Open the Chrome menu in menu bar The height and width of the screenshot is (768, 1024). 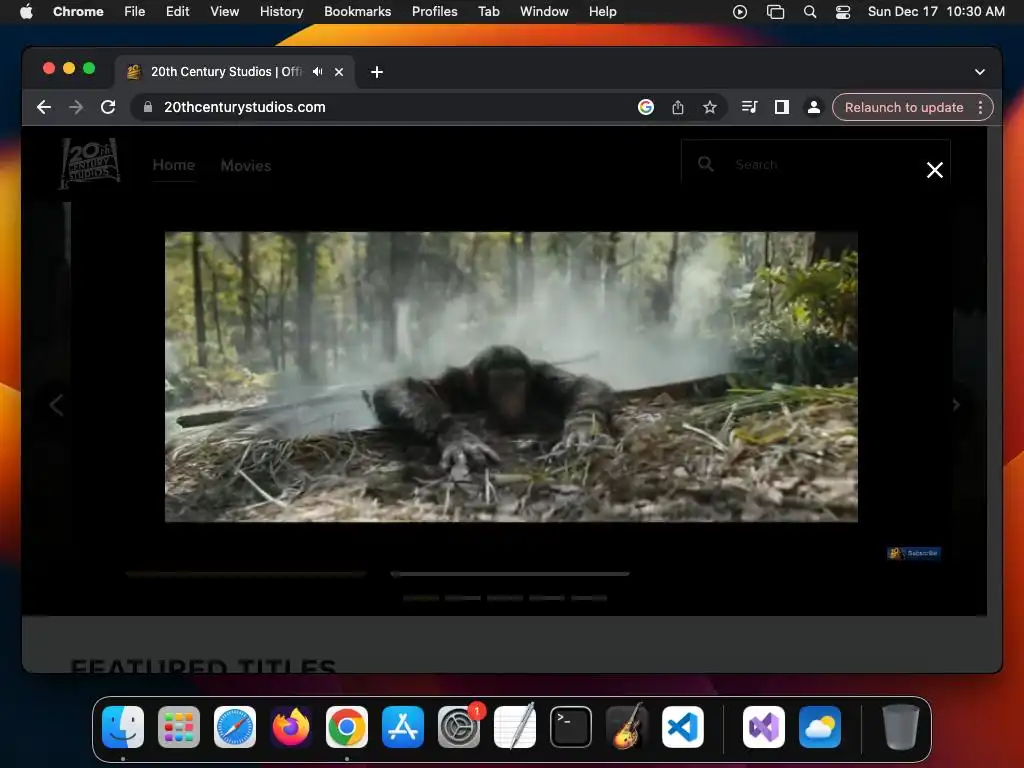pyautogui.click(x=78, y=12)
